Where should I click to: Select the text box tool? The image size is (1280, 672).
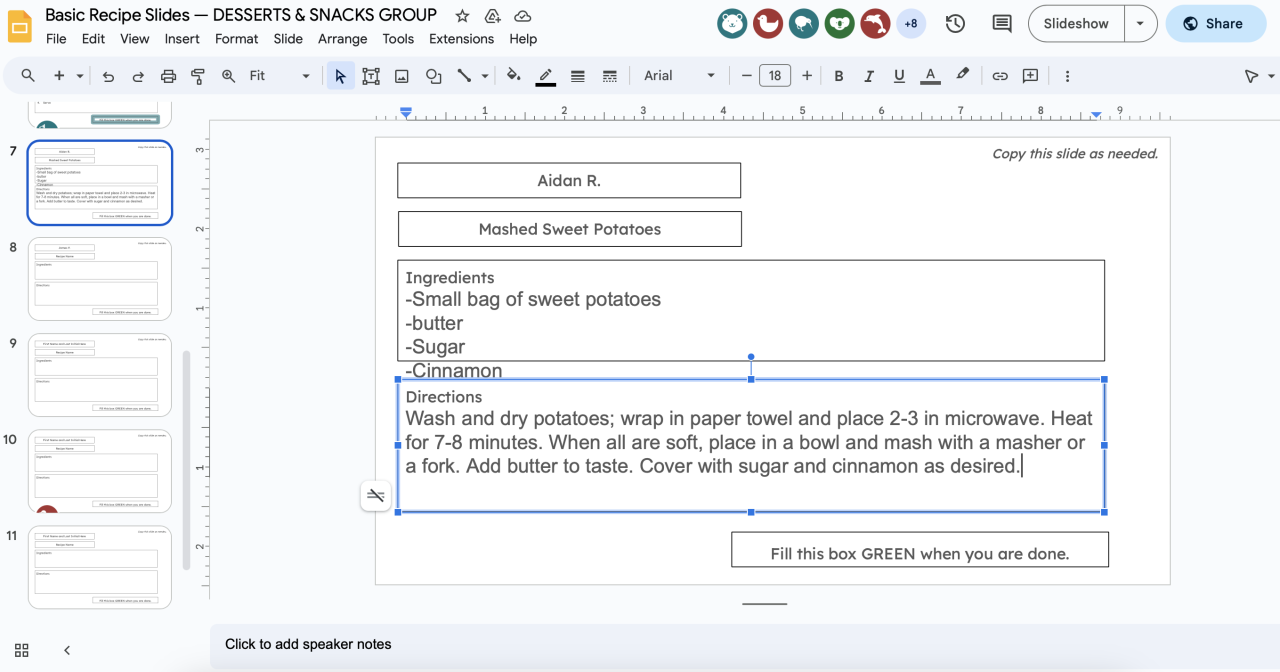tap(371, 76)
